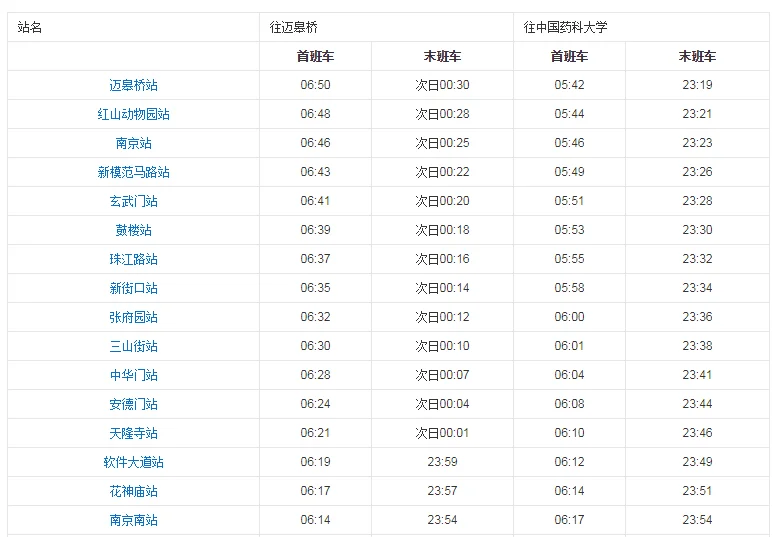This screenshot has width=784, height=537.
Task: Select 06:14 in the 南京南站 row
Action: click(x=316, y=520)
